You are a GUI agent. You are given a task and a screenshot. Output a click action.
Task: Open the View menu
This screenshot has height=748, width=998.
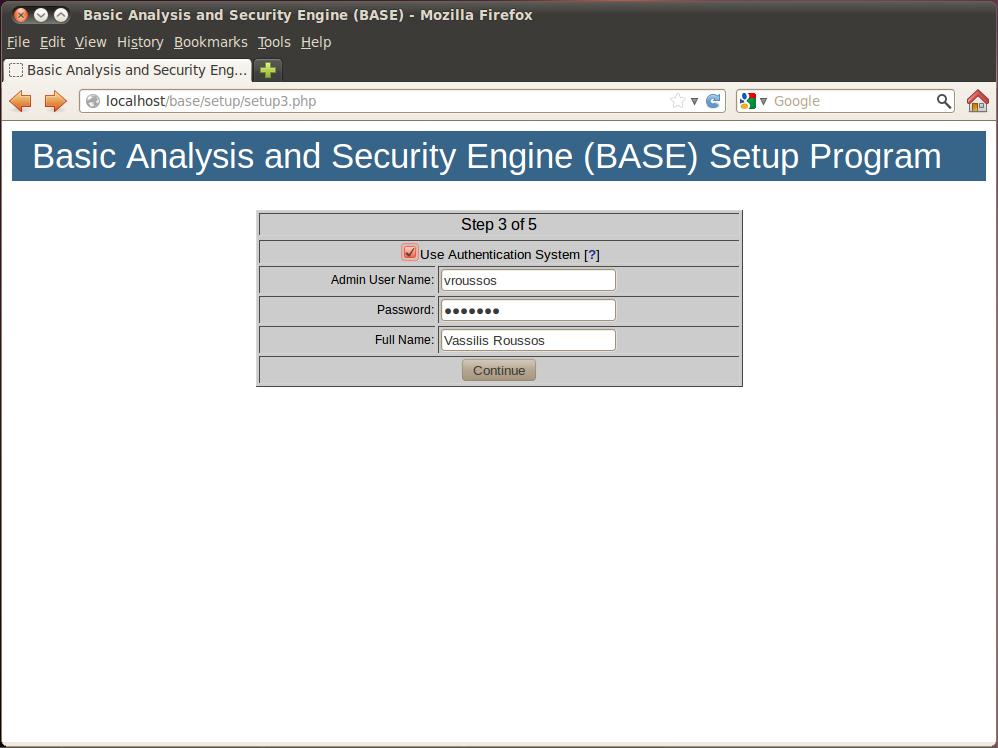tap(90, 42)
